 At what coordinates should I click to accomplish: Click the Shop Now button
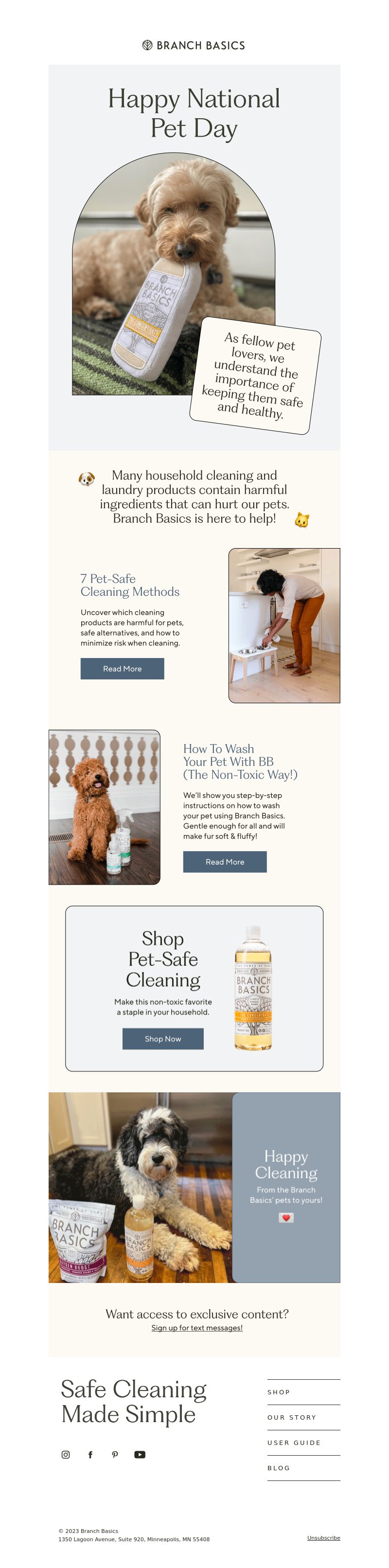point(162,1038)
